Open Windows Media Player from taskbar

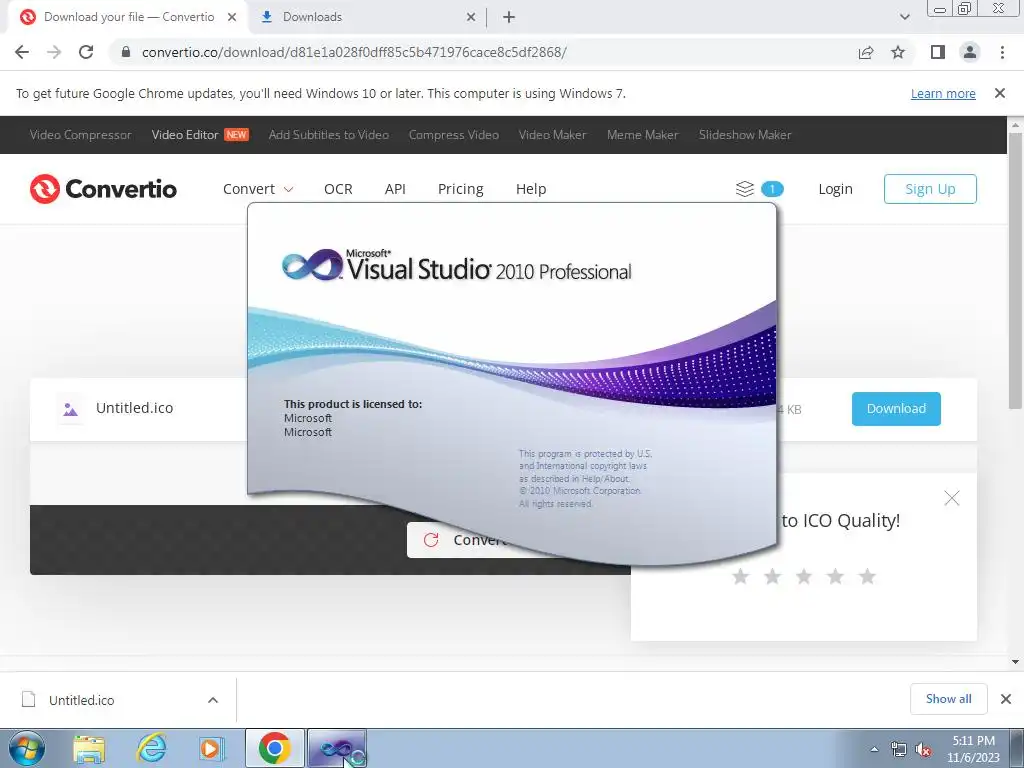point(211,748)
